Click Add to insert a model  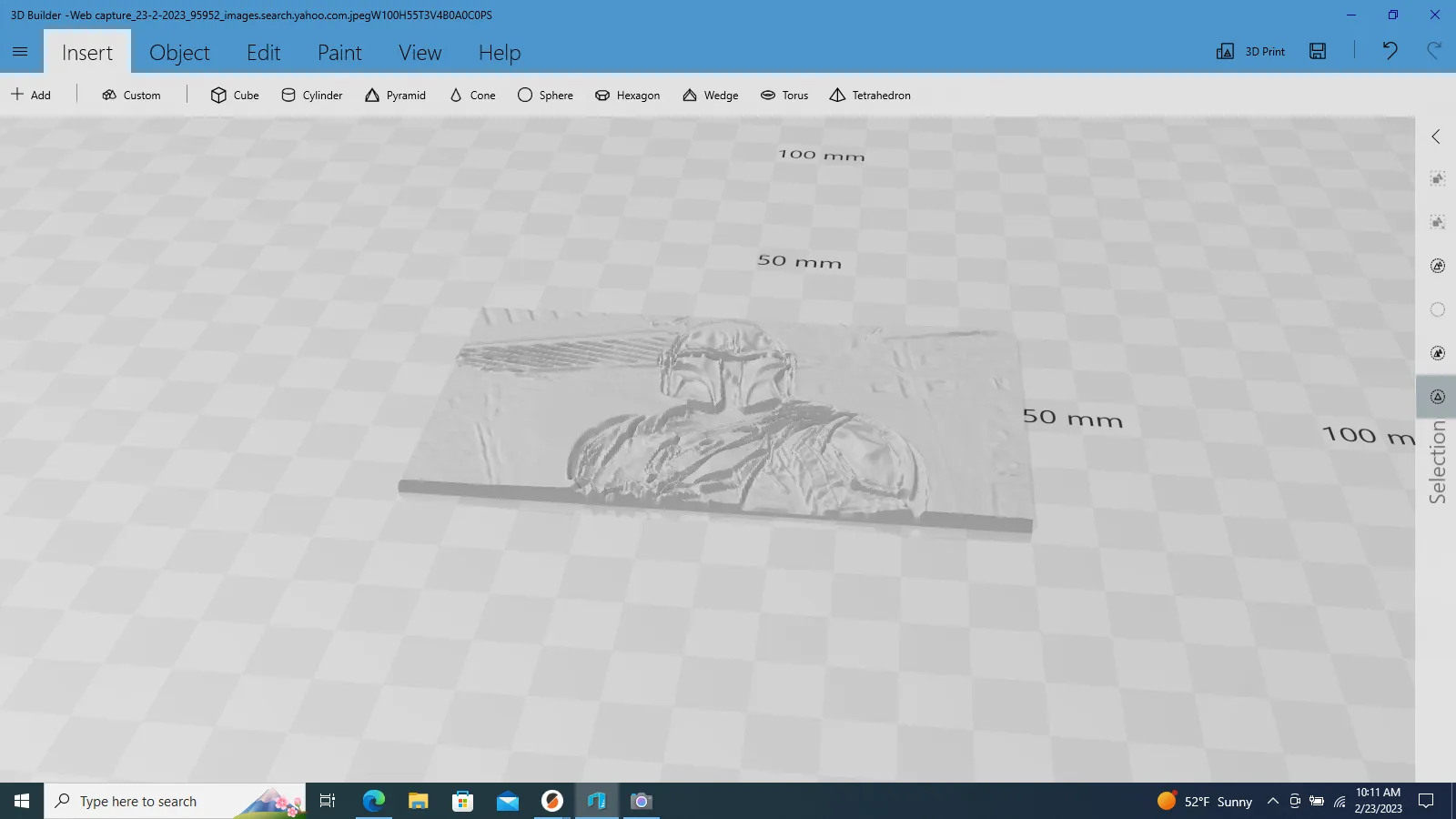pos(31,95)
